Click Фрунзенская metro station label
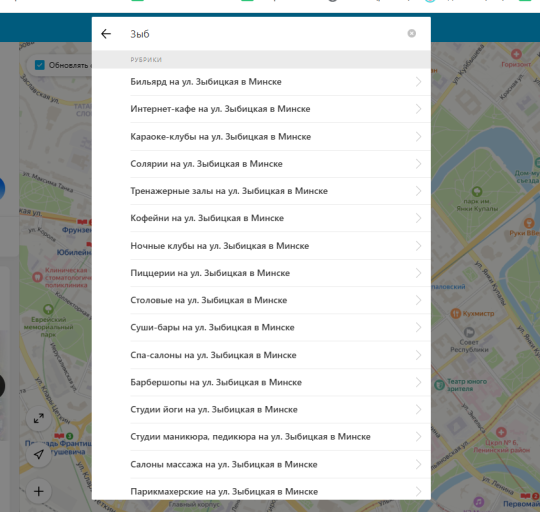 coord(77,230)
